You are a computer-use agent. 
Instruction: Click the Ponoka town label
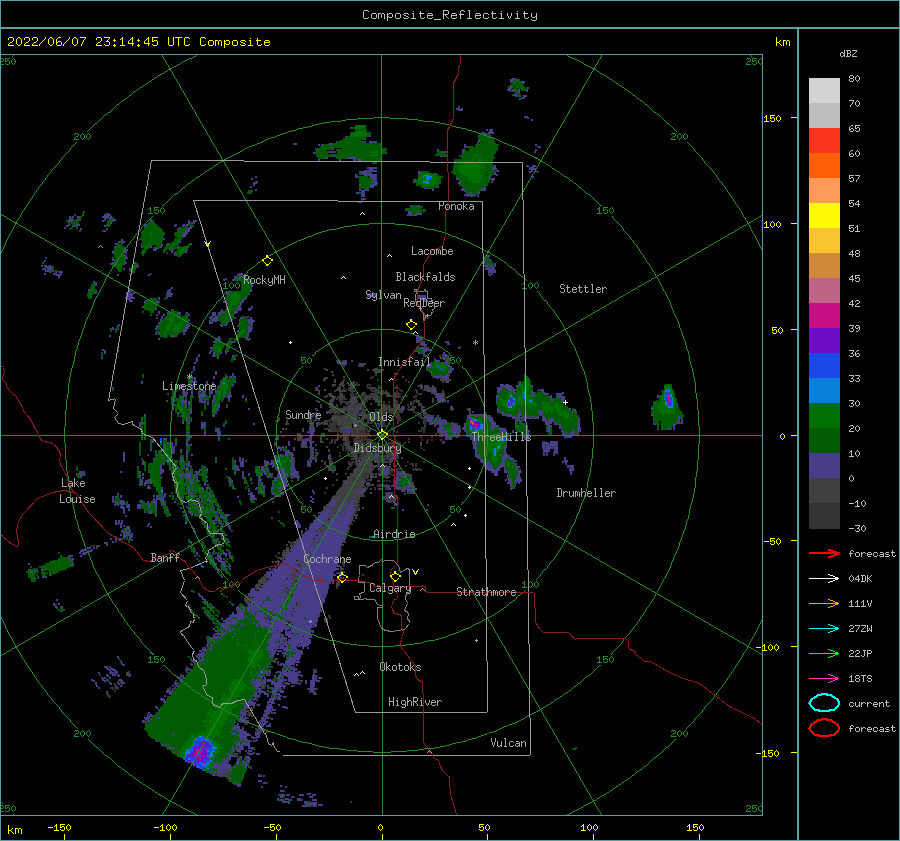[x=456, y=206]
